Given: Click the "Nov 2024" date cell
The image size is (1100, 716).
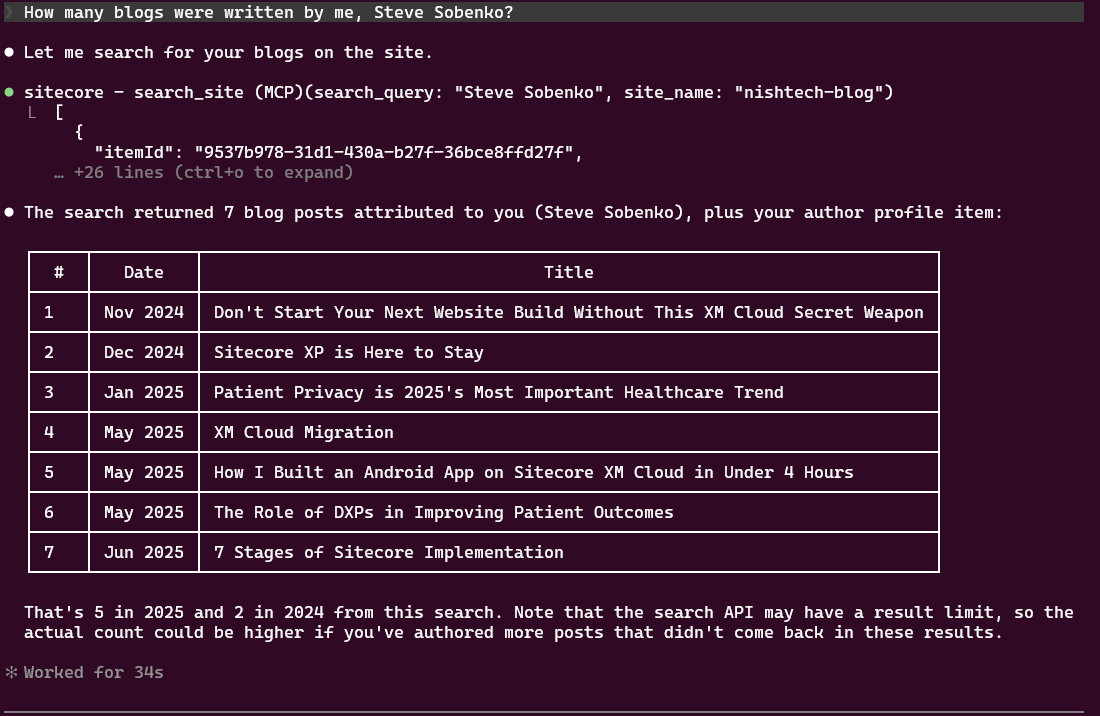Looking at the screenshot, I should pyautogui.click(x=144, y=312).
